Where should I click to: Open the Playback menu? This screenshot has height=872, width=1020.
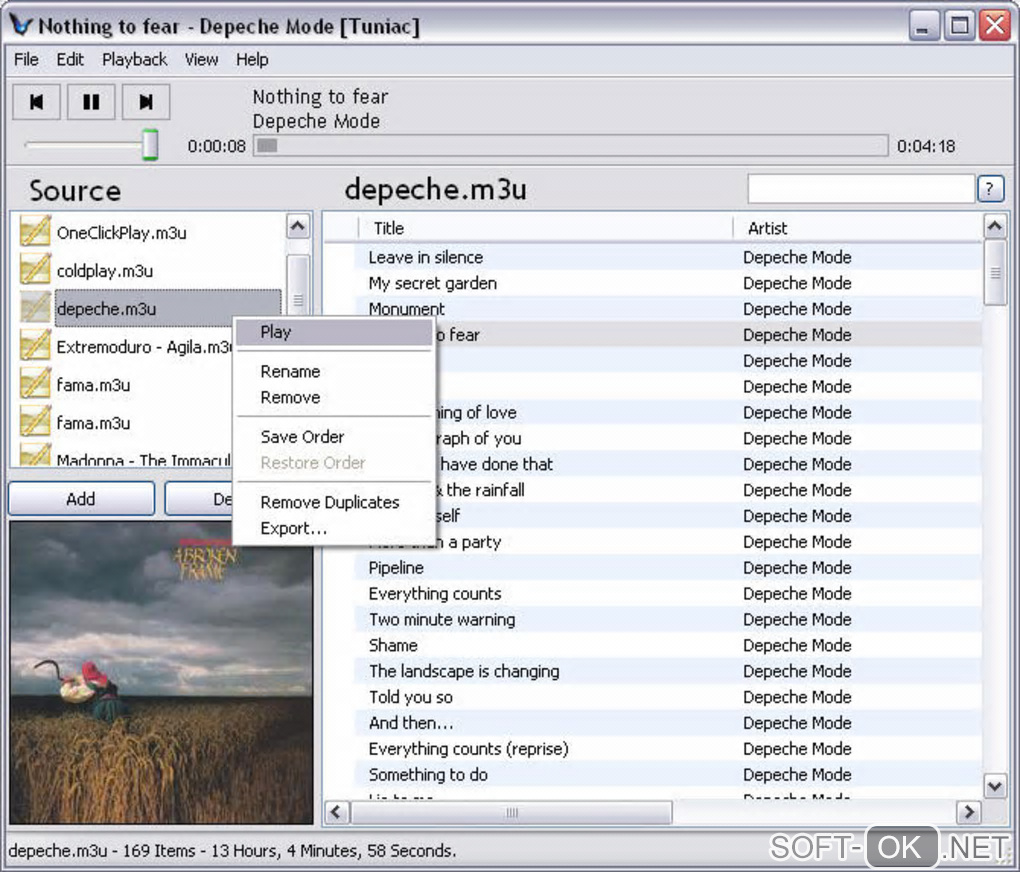[135, 60]
